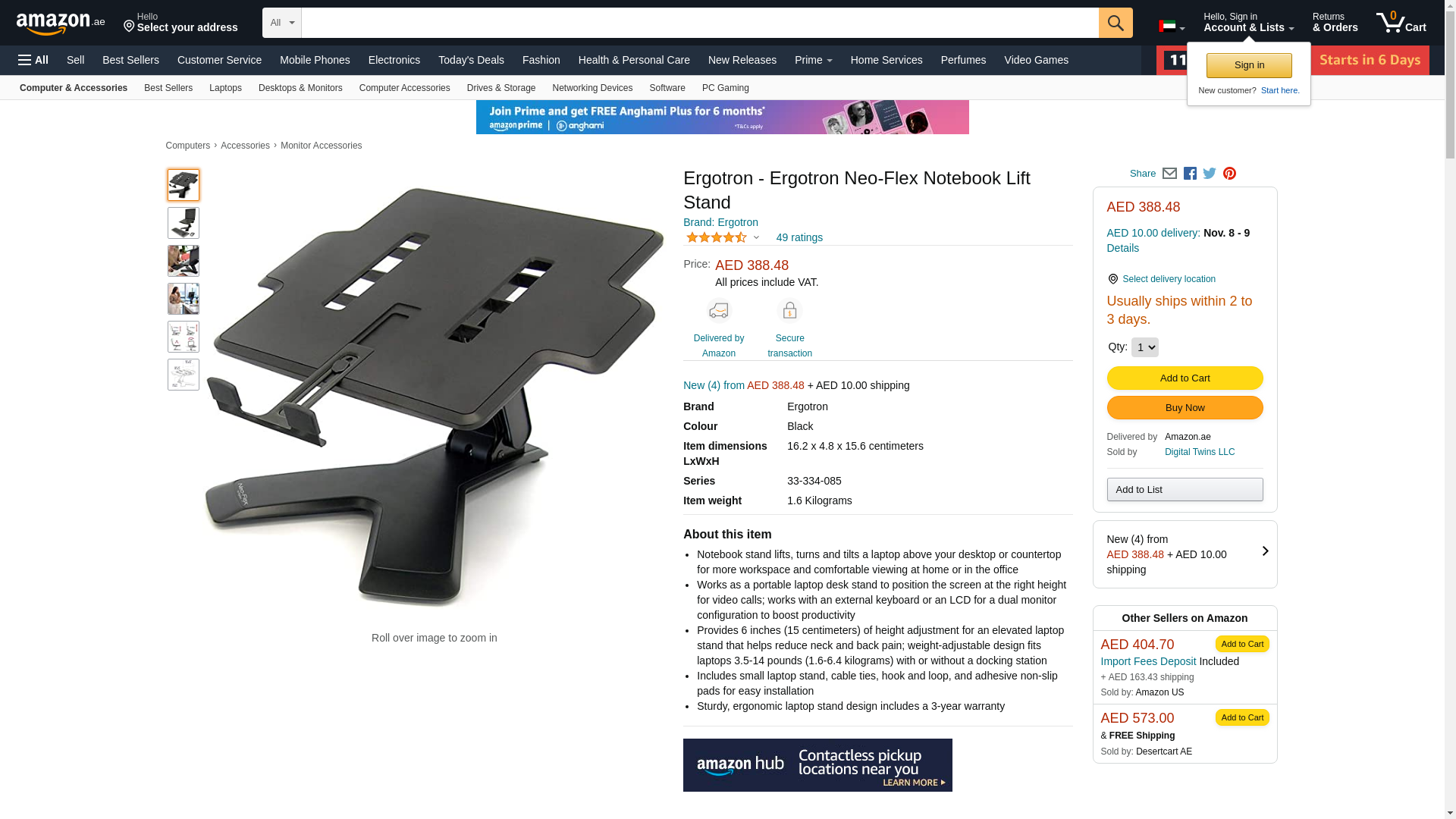Select the second product thumbnail image
1456x819 pixels.
(x=184, y=223)
